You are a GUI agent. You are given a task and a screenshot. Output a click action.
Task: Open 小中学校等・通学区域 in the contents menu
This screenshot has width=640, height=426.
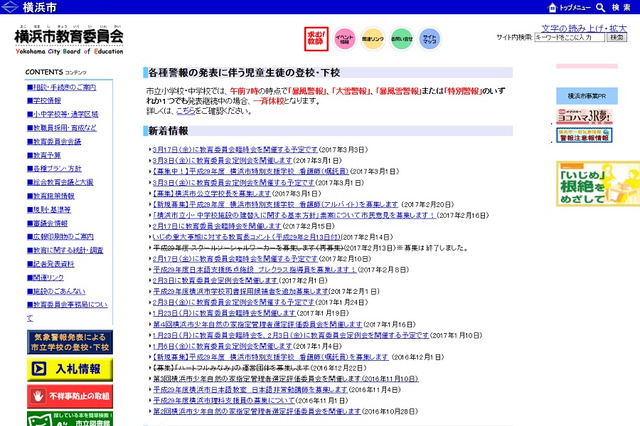click(x=62, y=114)
